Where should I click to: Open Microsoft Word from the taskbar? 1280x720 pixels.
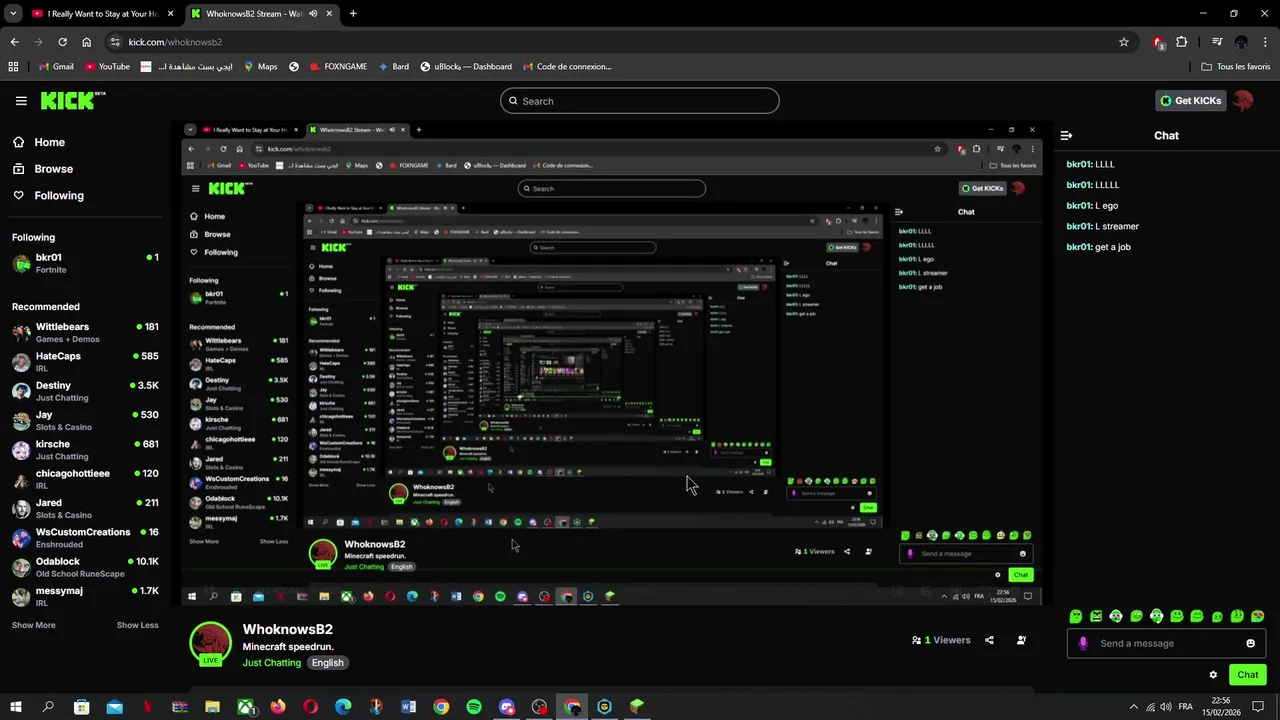tap(408, 707)
